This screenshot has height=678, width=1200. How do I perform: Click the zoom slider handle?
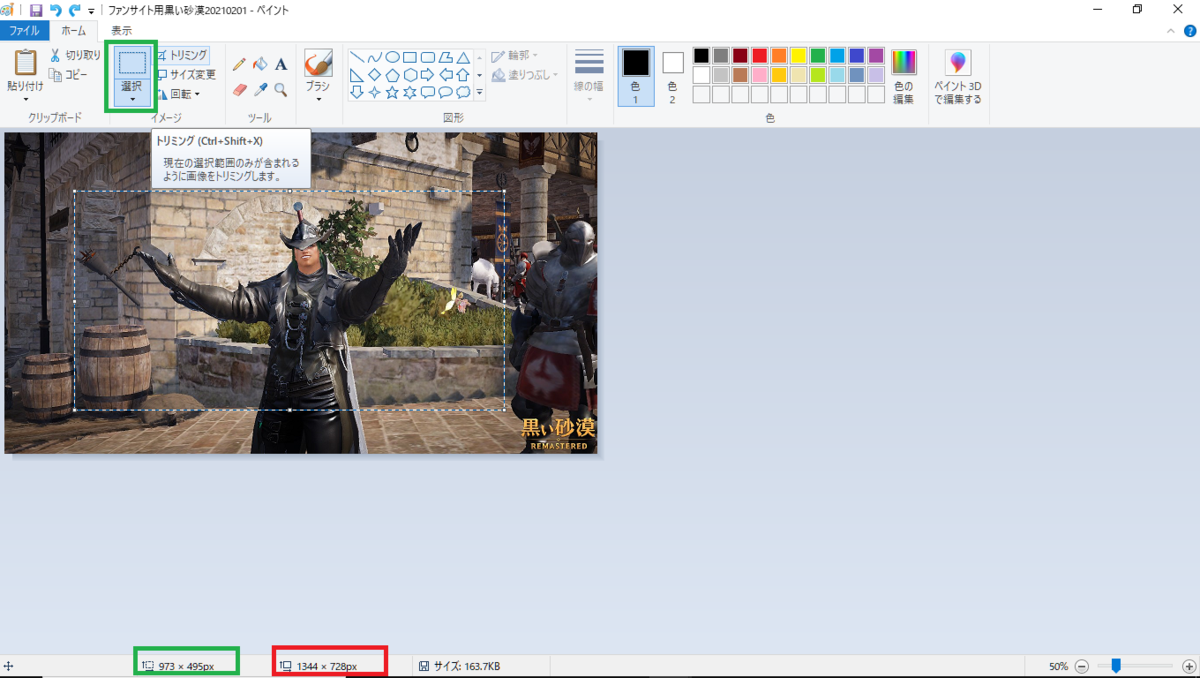(x=1116, y=665)
